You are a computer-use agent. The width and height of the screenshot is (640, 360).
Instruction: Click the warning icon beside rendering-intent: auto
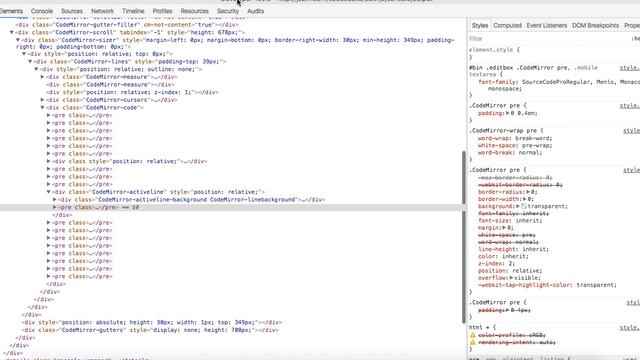pos(473,342)
